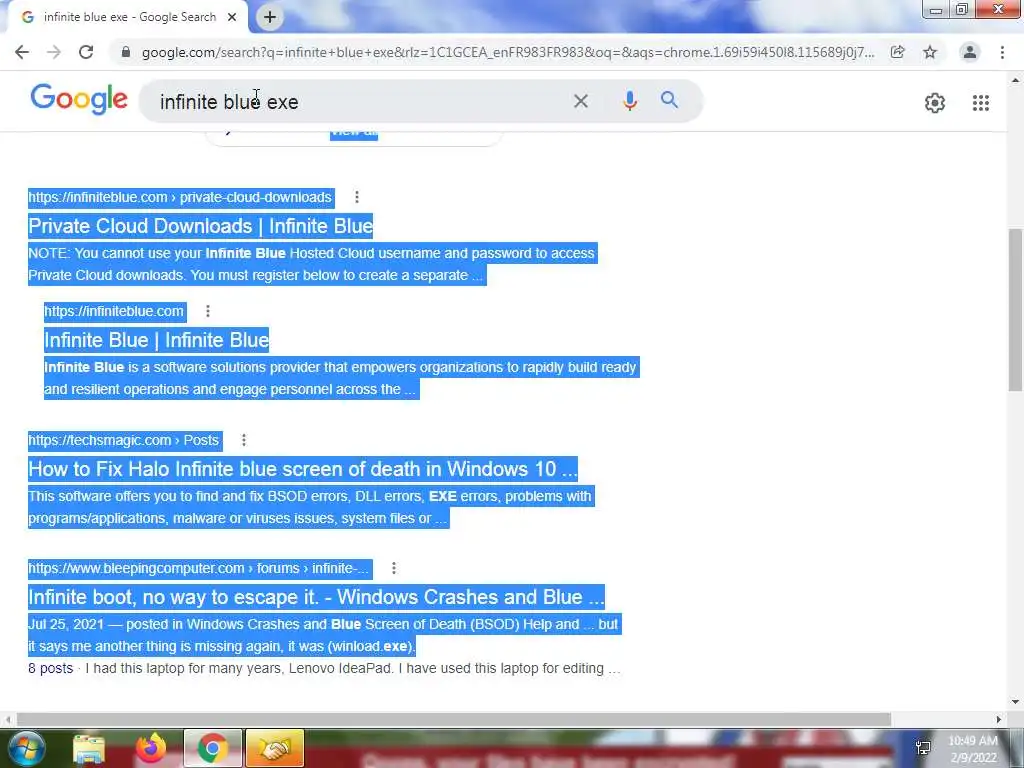Close the Google Search tab
Screen dimensions: 1024x768
(232, 18)
